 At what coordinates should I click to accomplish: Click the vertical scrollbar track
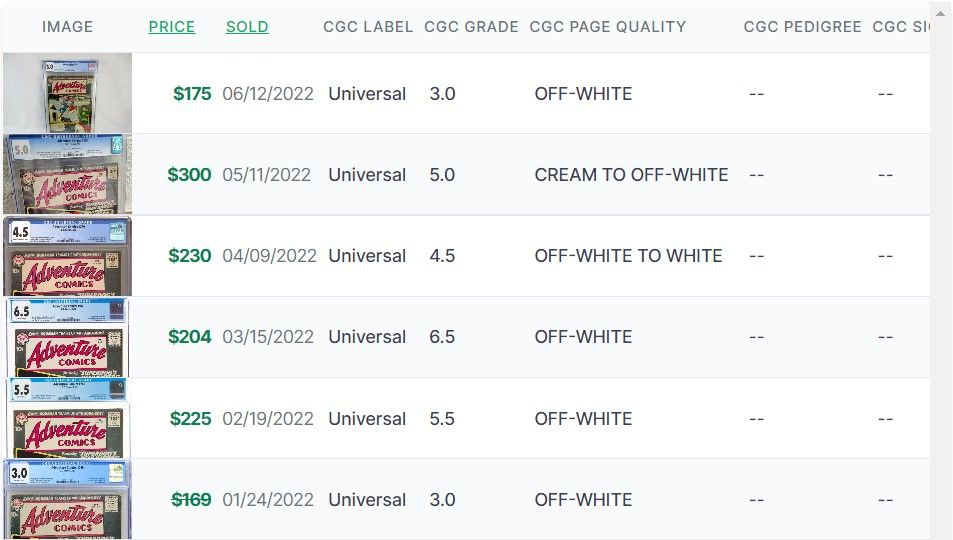(940, 280)
